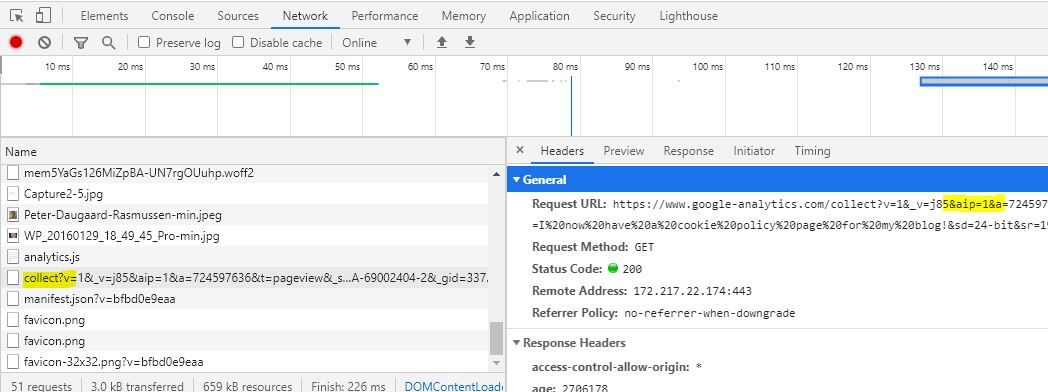Click the Request Method GET value
Screen dimensions: 1048x392
pyautogui.click(x=644, y=247)
